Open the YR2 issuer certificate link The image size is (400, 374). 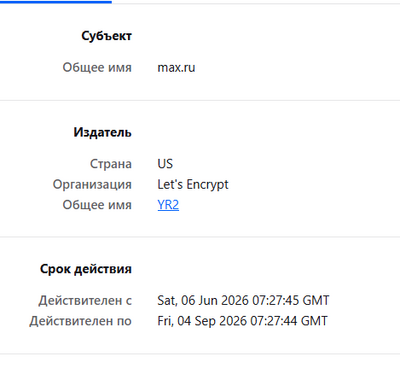tap(168, 205)
